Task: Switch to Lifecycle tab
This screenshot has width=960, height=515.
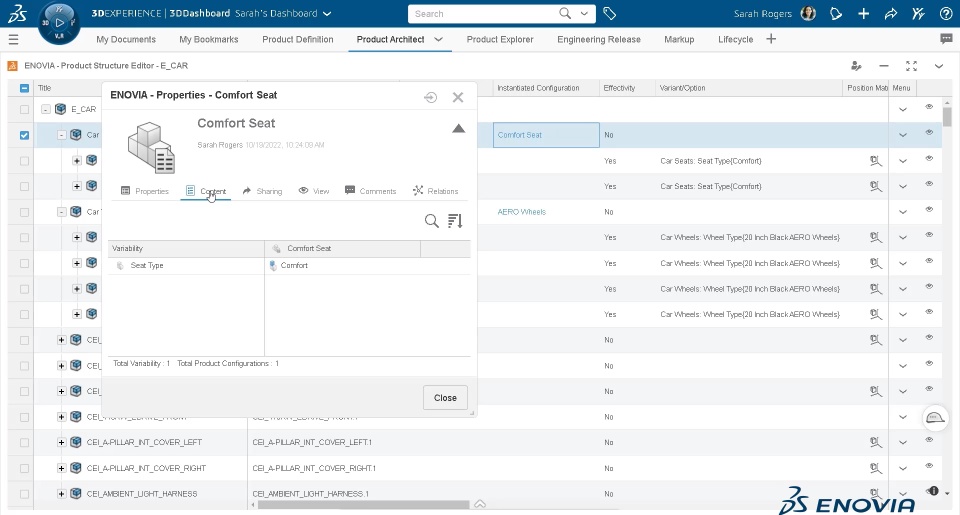Action: (x=735, y=39)
